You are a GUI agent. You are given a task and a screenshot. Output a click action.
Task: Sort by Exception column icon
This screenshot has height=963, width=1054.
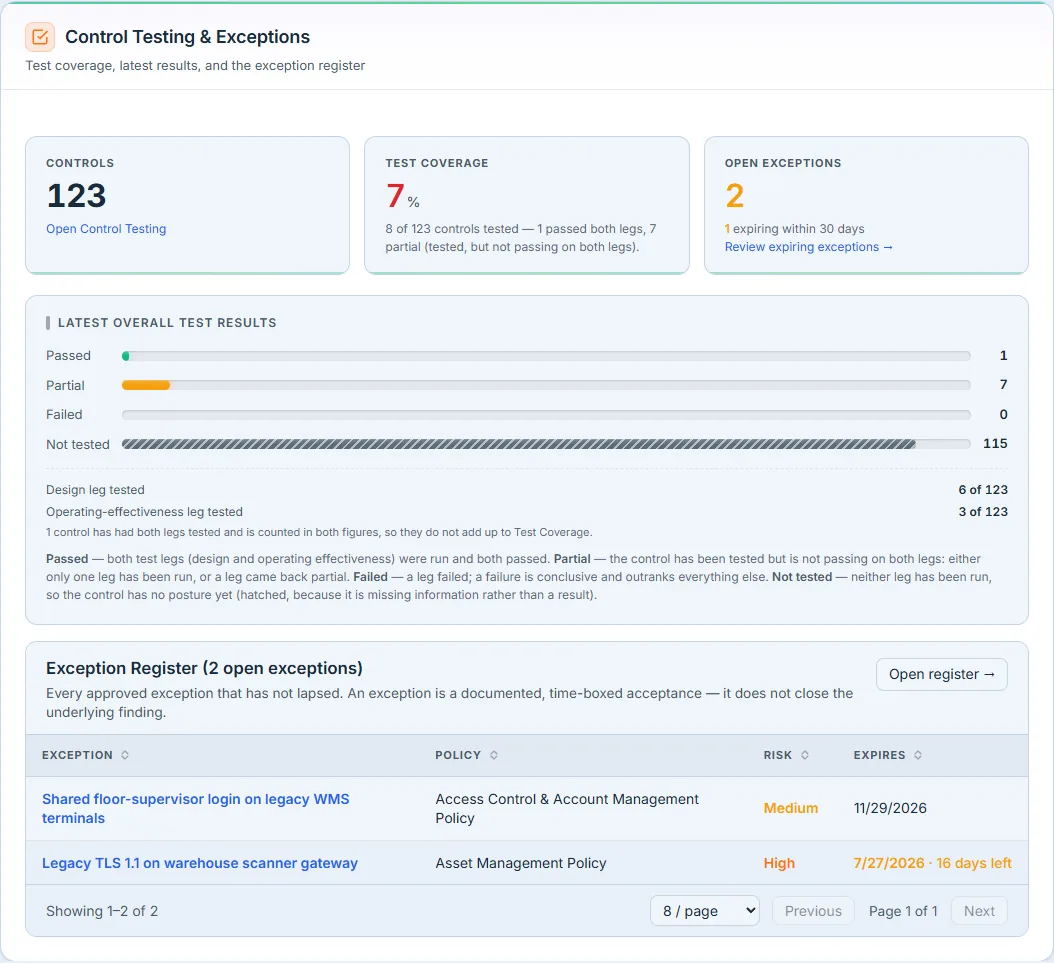pyautogui.click(x=125, y=755)
